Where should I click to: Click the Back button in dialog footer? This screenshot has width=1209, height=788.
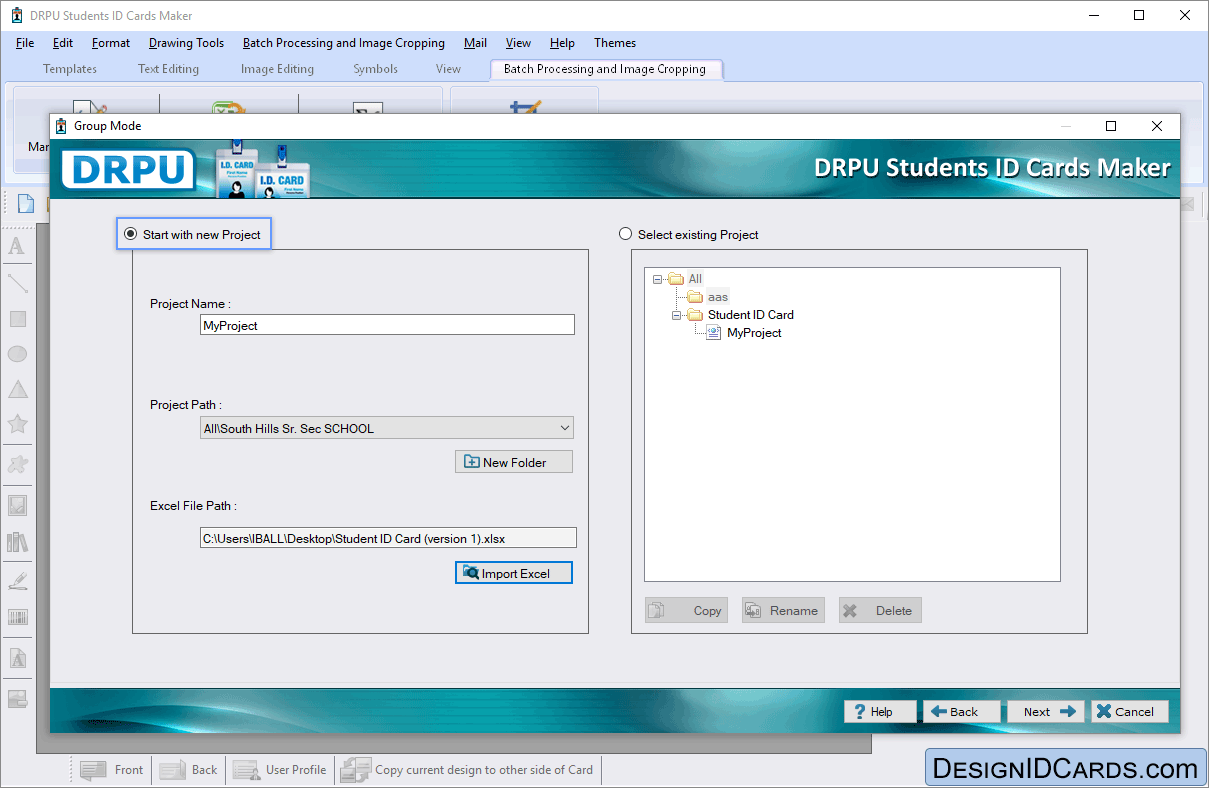tap(961, 712)
